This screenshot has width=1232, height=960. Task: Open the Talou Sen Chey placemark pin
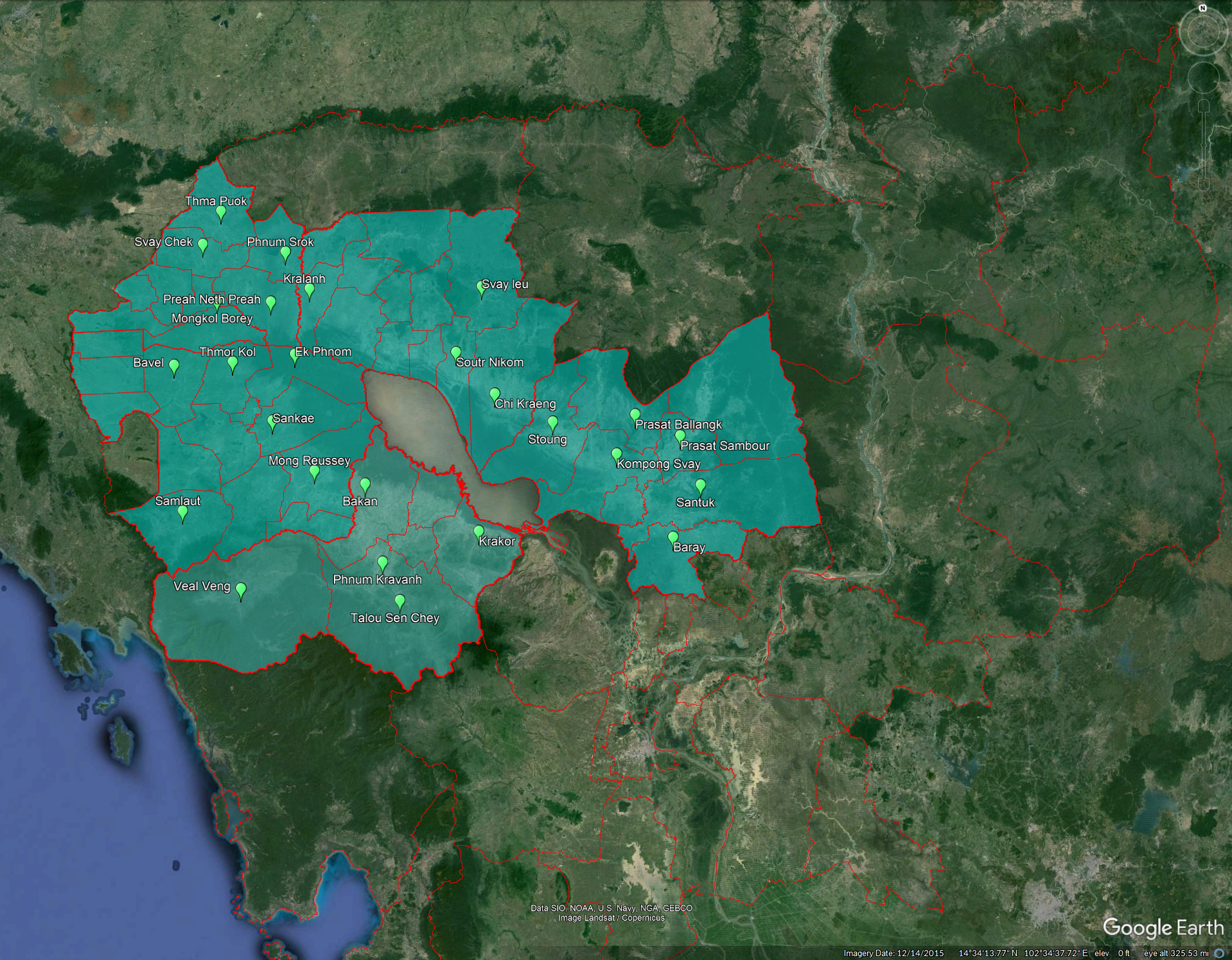[x=400, y=601]
